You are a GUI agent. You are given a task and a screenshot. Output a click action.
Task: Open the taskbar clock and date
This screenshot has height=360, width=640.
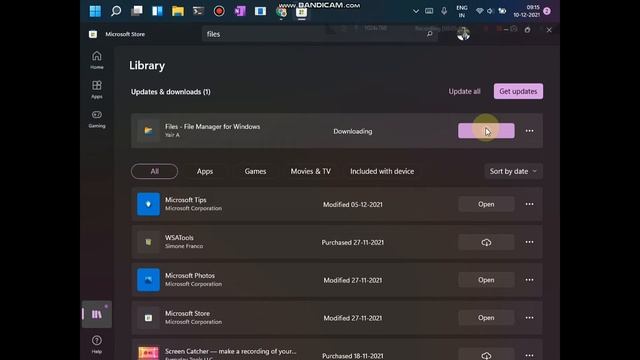[527, 11]
